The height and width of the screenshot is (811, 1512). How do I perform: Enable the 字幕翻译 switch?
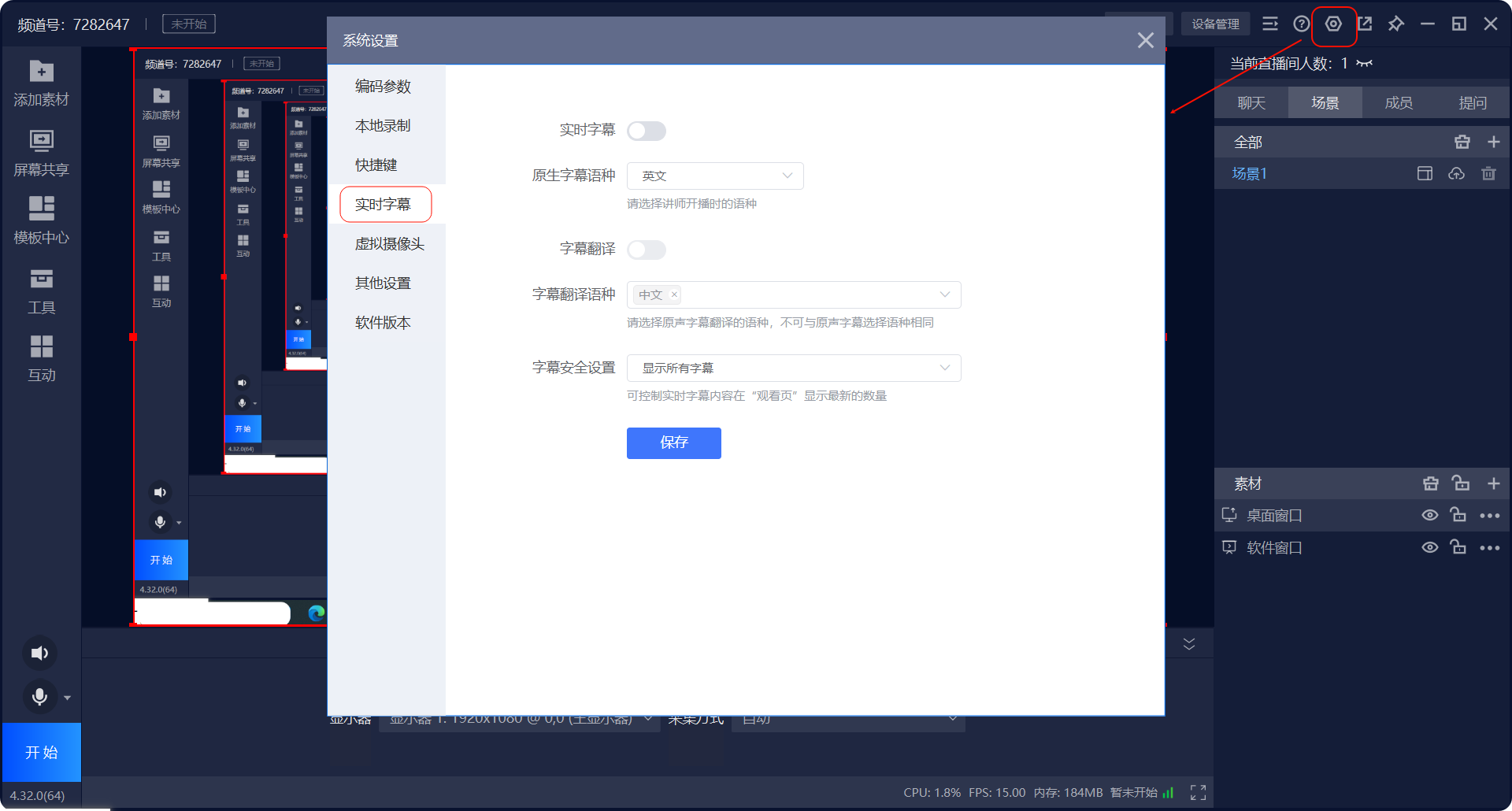(647, 250)
